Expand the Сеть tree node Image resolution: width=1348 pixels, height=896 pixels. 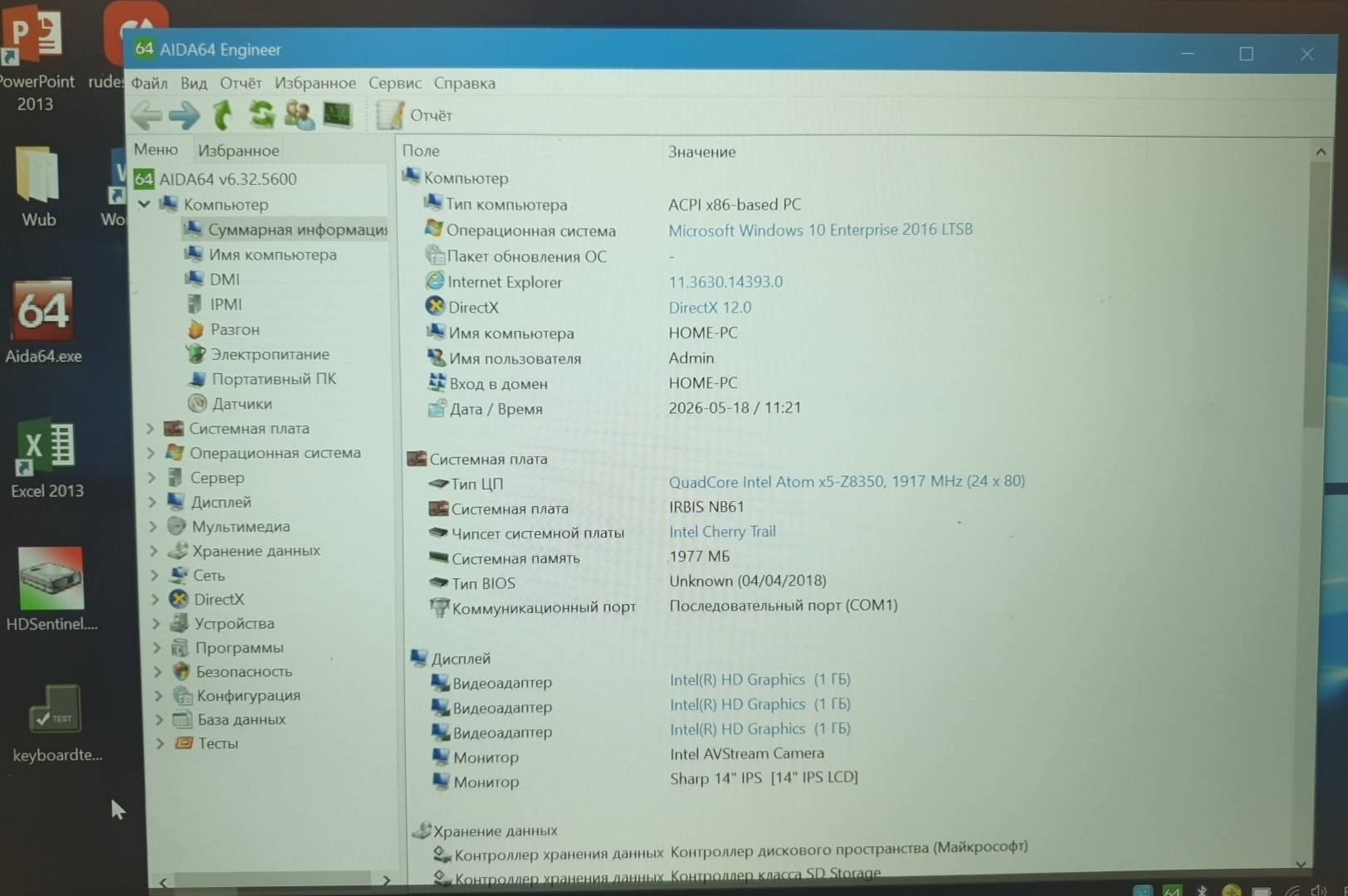coord(155,575)
